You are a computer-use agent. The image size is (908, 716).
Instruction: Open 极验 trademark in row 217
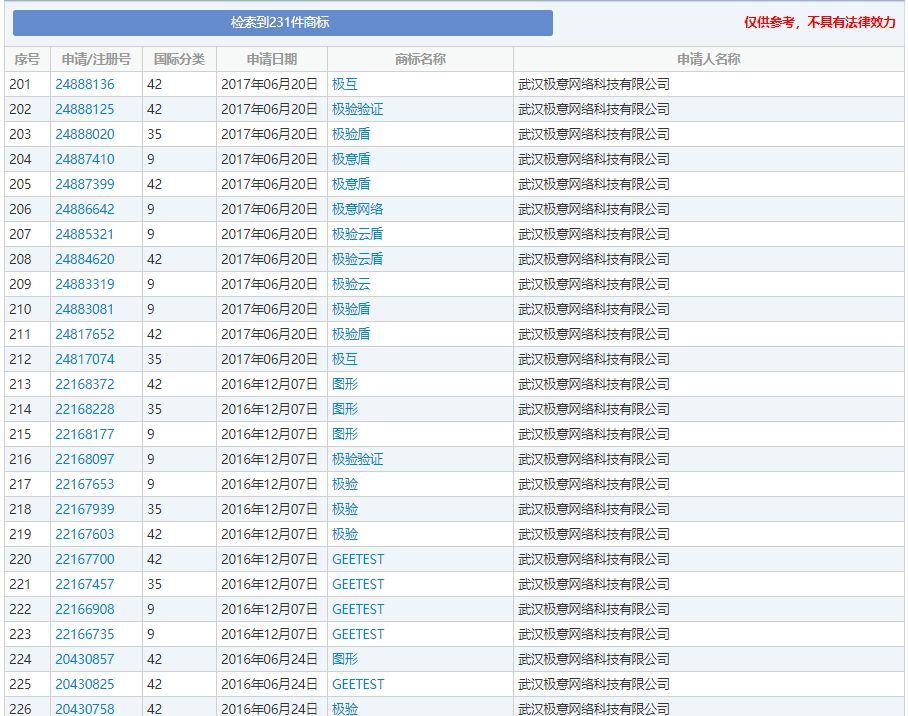tap(345, 484)
